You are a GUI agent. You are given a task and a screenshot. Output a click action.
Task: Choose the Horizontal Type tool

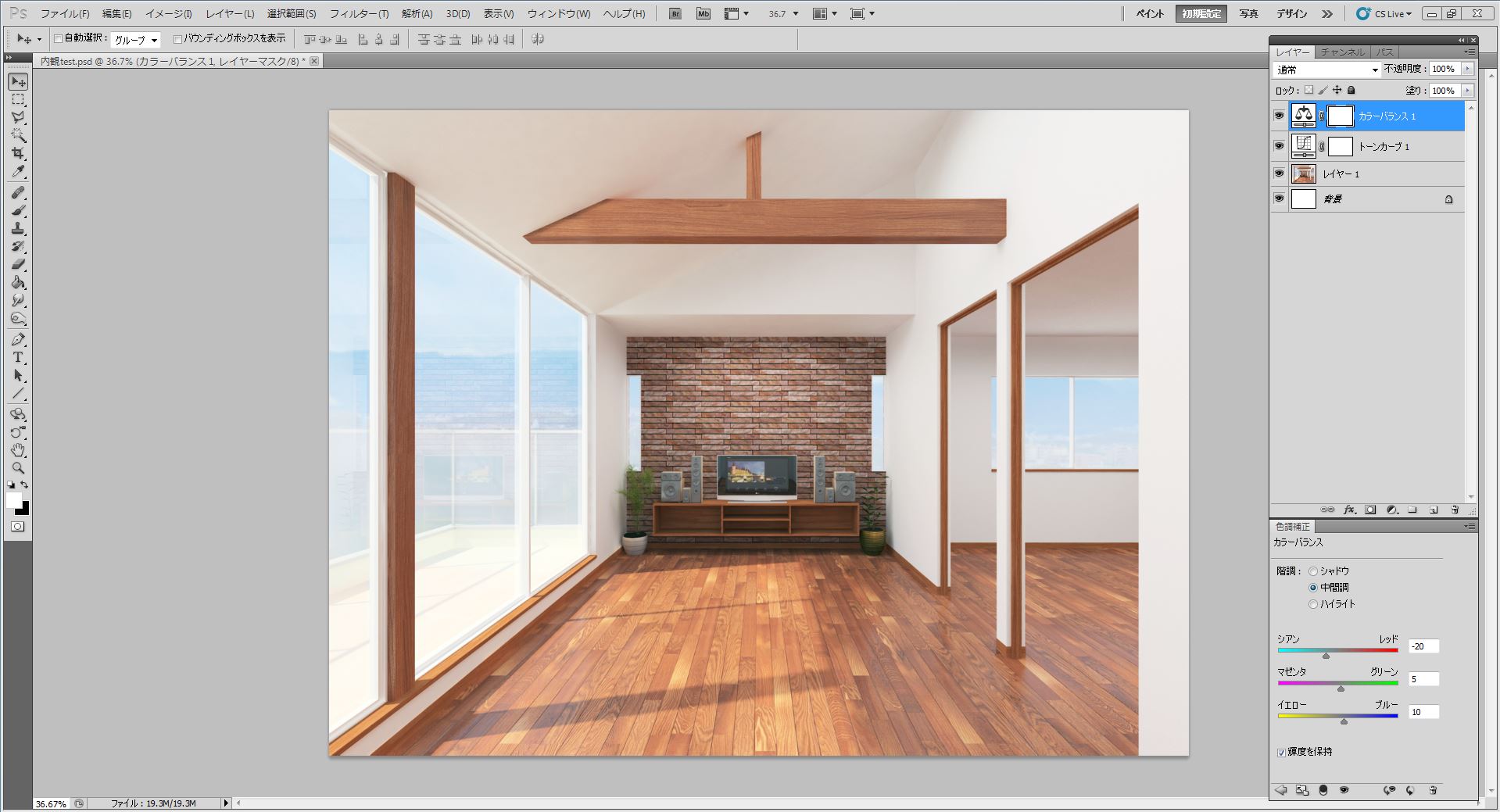[x=18, y=358]
